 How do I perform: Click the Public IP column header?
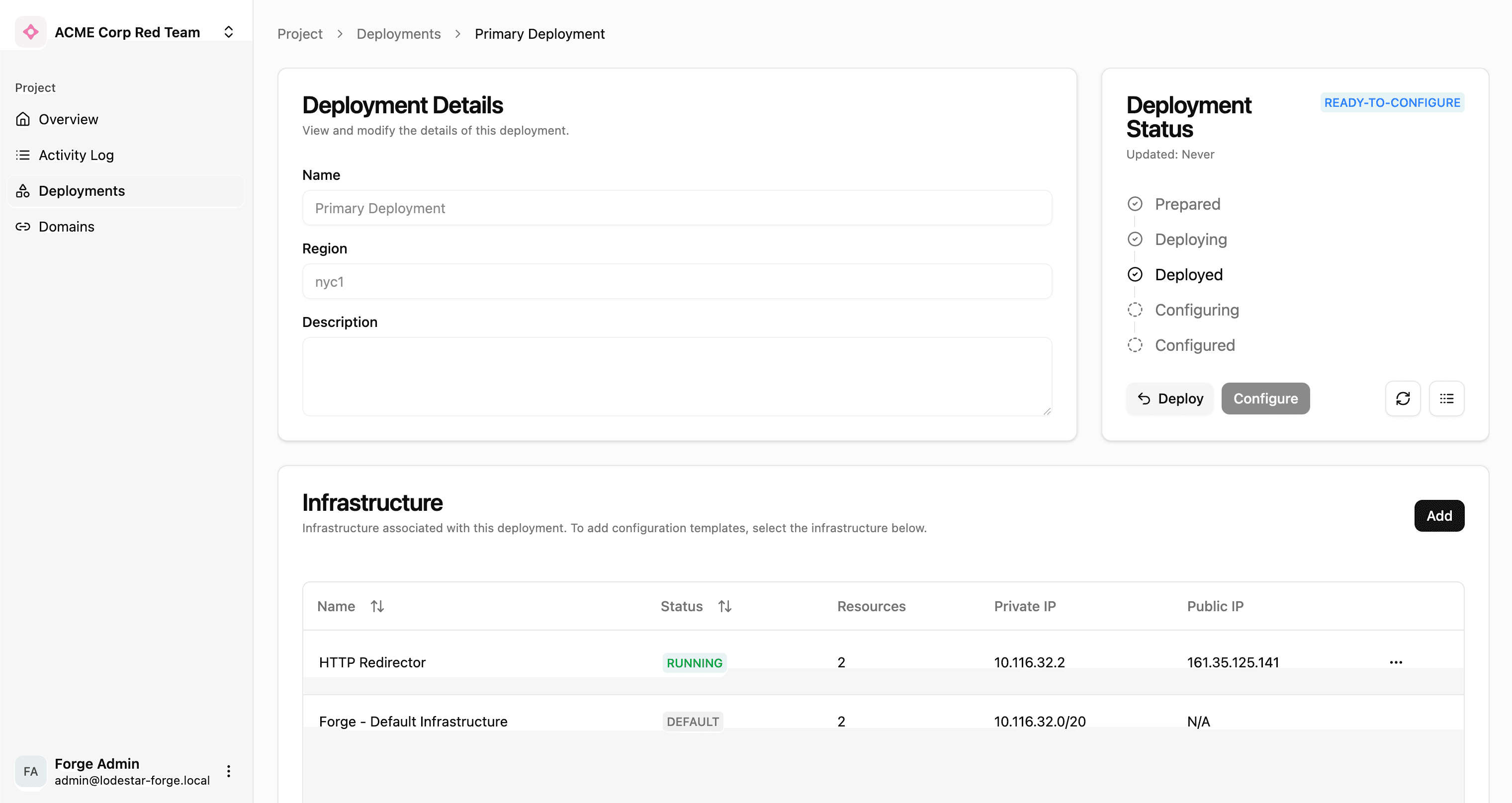pos(1215,606)
